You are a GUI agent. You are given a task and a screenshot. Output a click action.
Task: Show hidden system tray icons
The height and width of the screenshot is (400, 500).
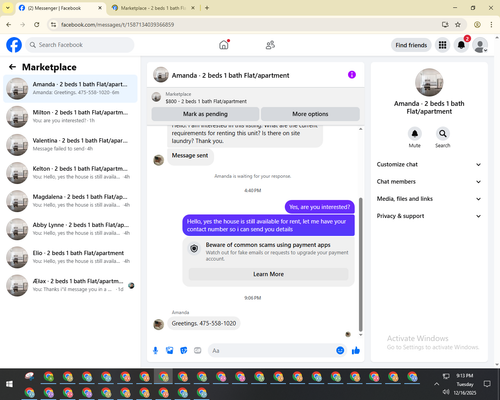[x=436, y=384]
